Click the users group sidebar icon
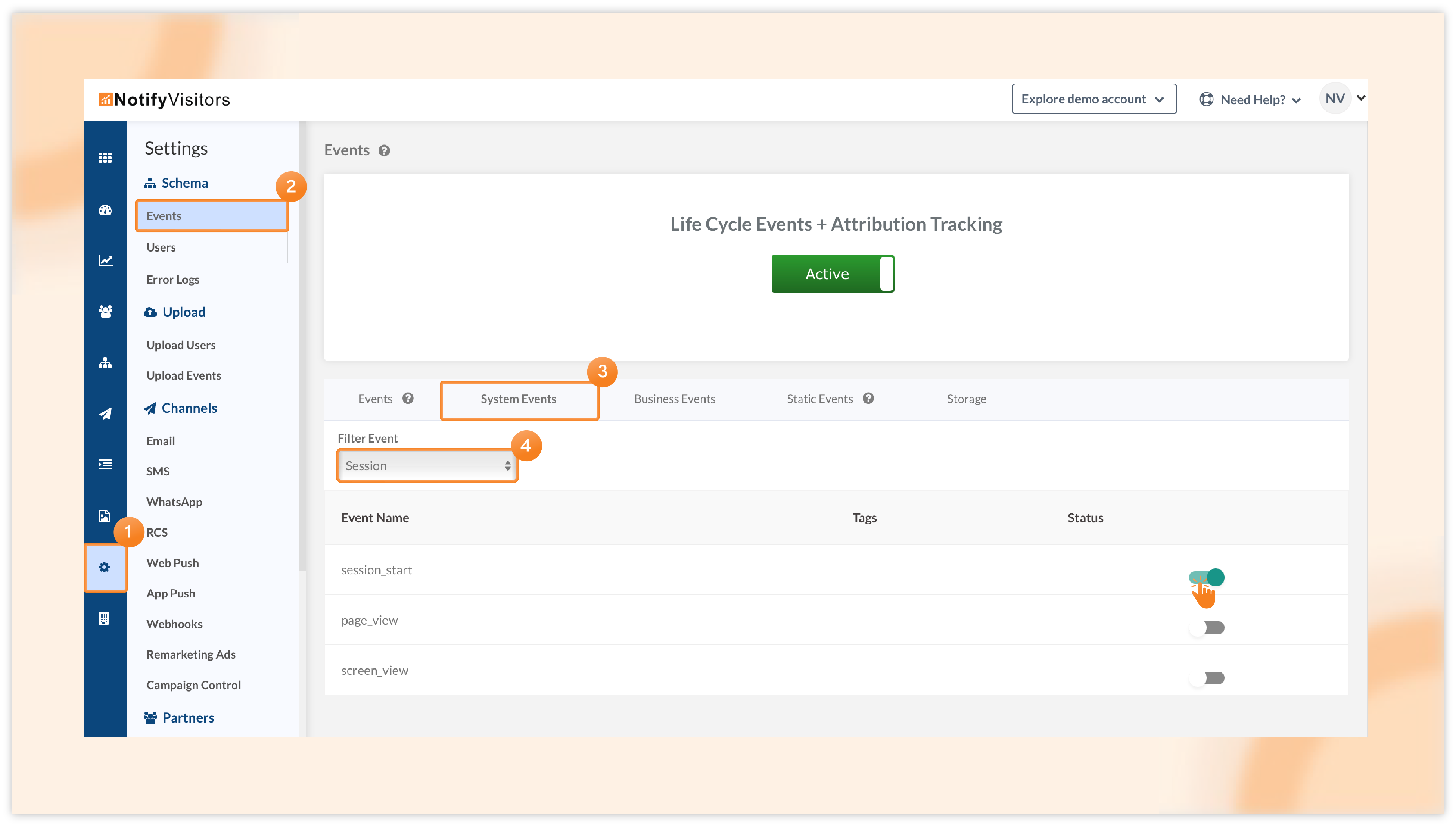The width and height of the screenshot is (1456, 827). tap(105, 311)
